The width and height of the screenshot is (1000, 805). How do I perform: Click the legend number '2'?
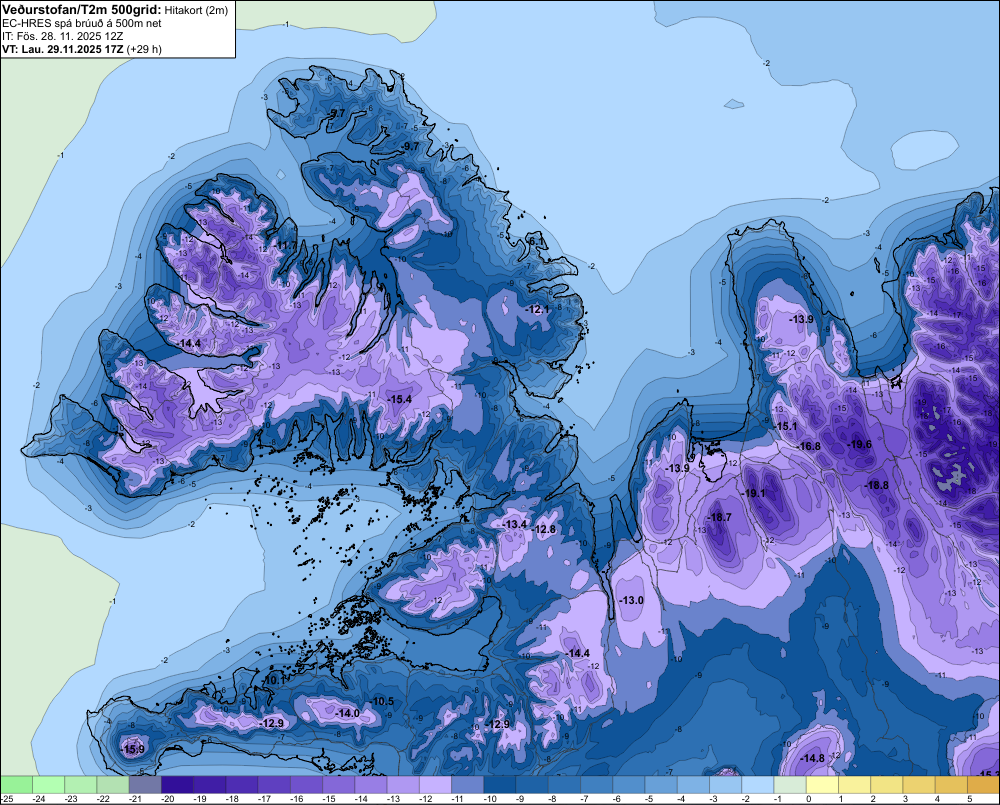[874, 799]
